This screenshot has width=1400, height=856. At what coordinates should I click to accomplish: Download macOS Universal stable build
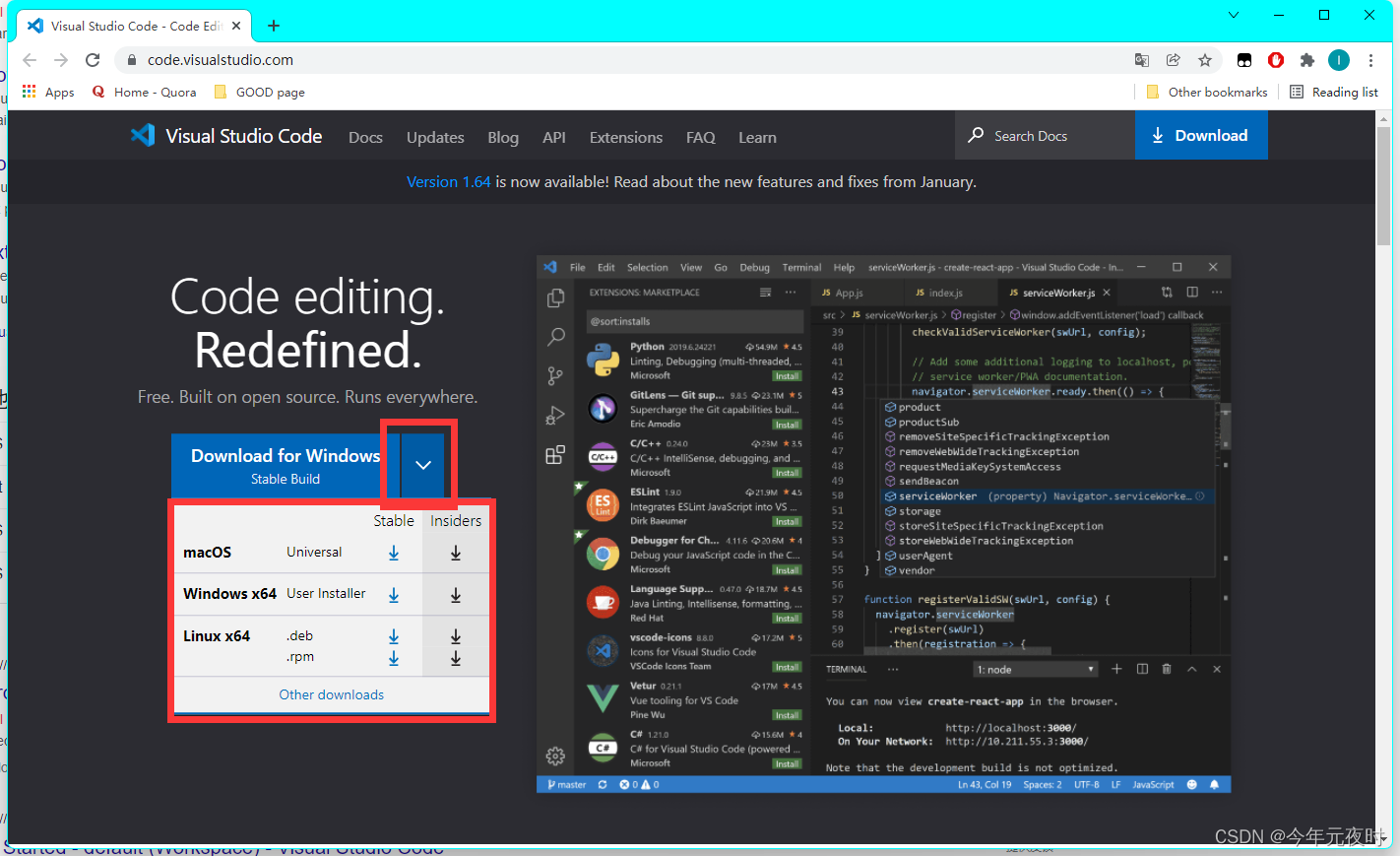(394, 553)
